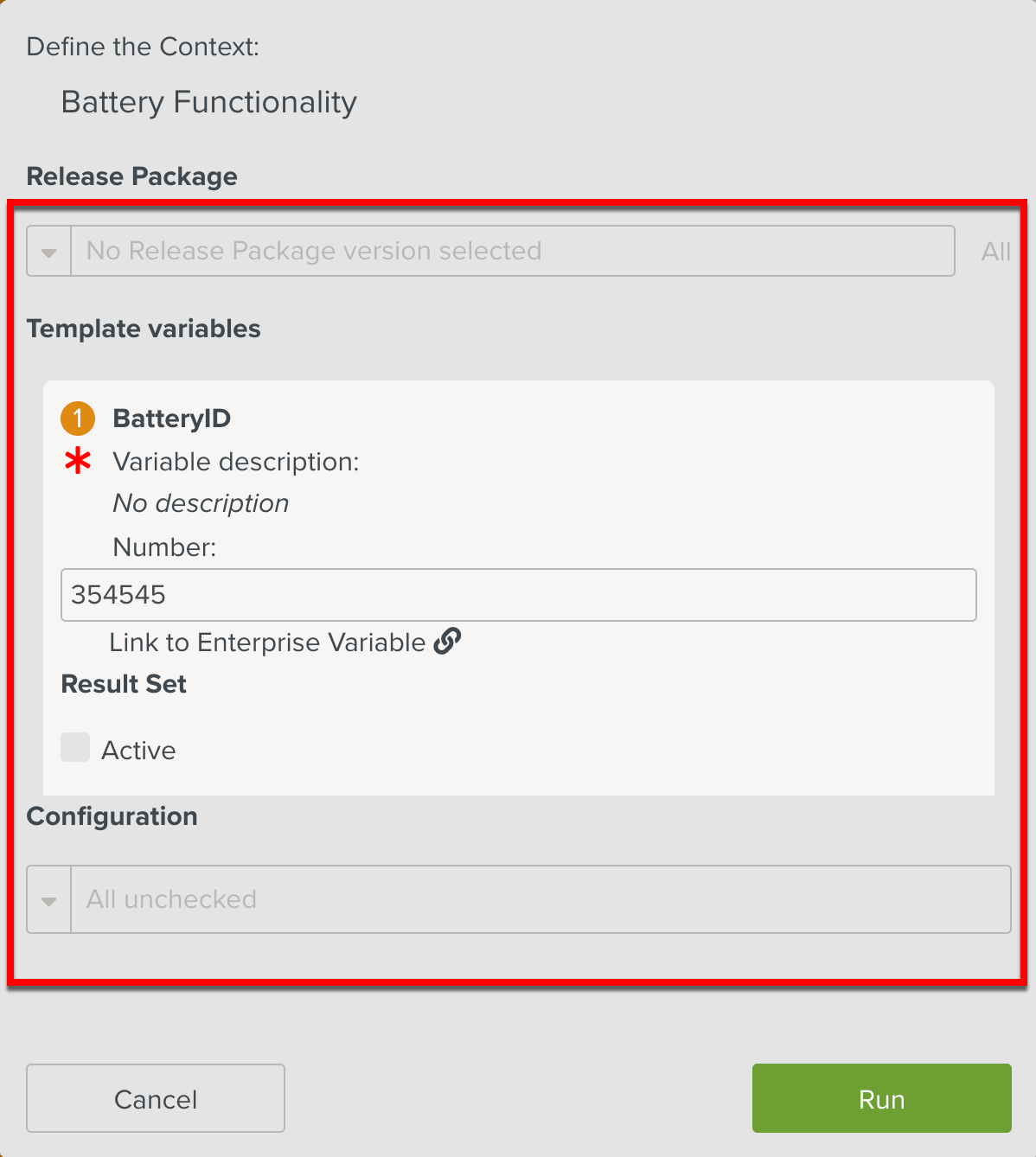Click the Configuration section heading
Image resolution: width=1036 pixels, height=1157 pixels.
[x=112, y=816]
